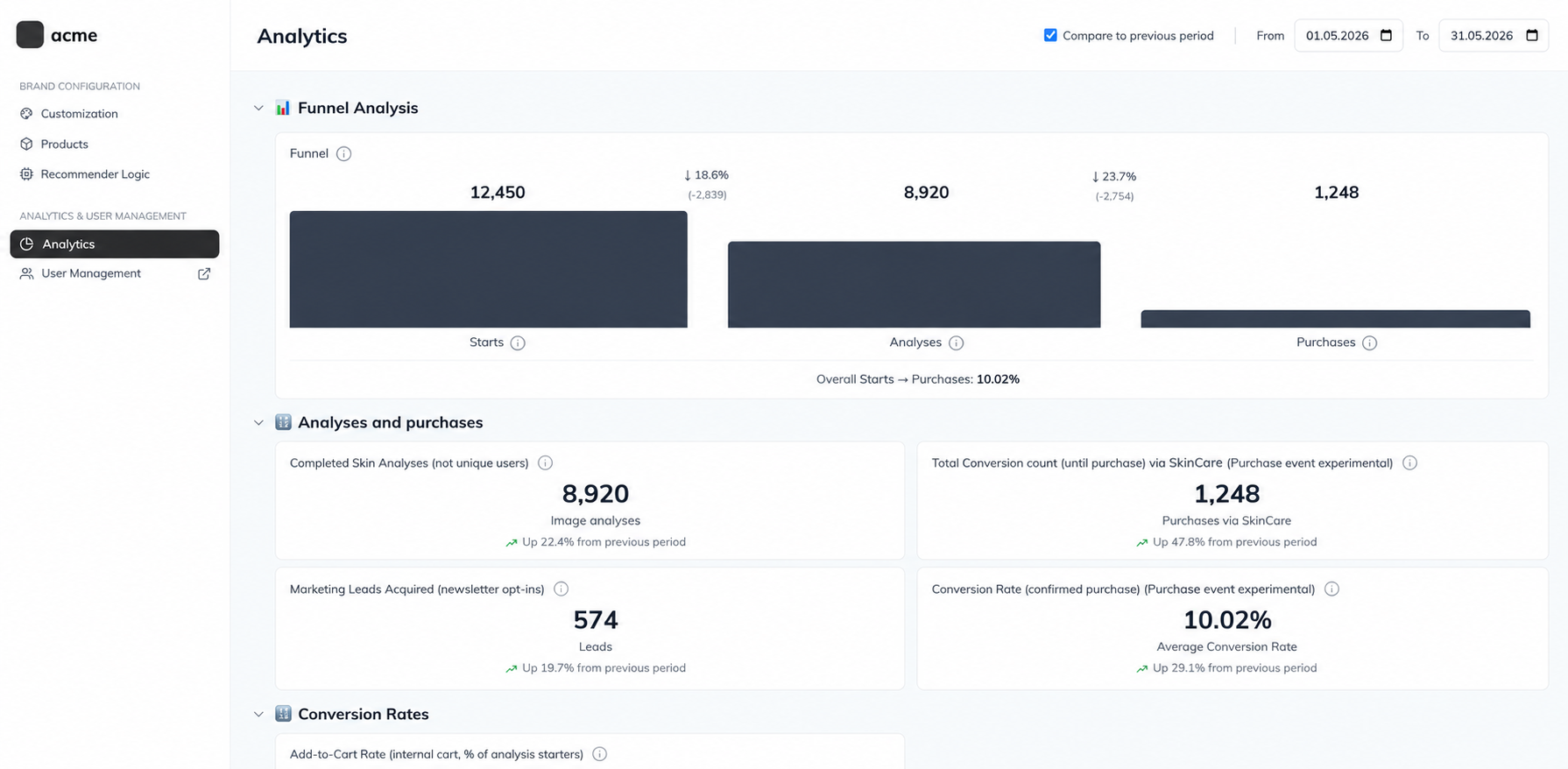Viewport: 1568px width, 769px height.
Task: Collapse the Conversion Rates section
Action: (x=258, y=714)
